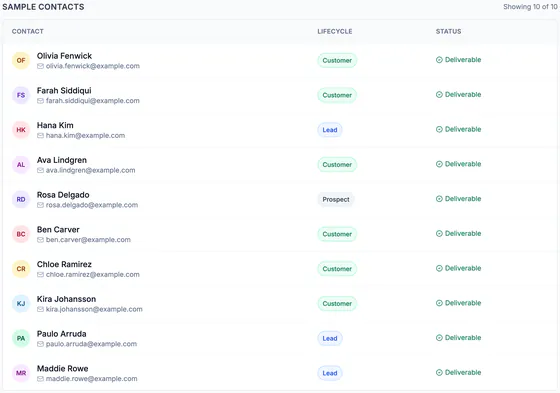The height and width of the screenshot is (393, 560).
Task: Click envelope icon beside chloe.ramirez email
Action: pos(40,274)
